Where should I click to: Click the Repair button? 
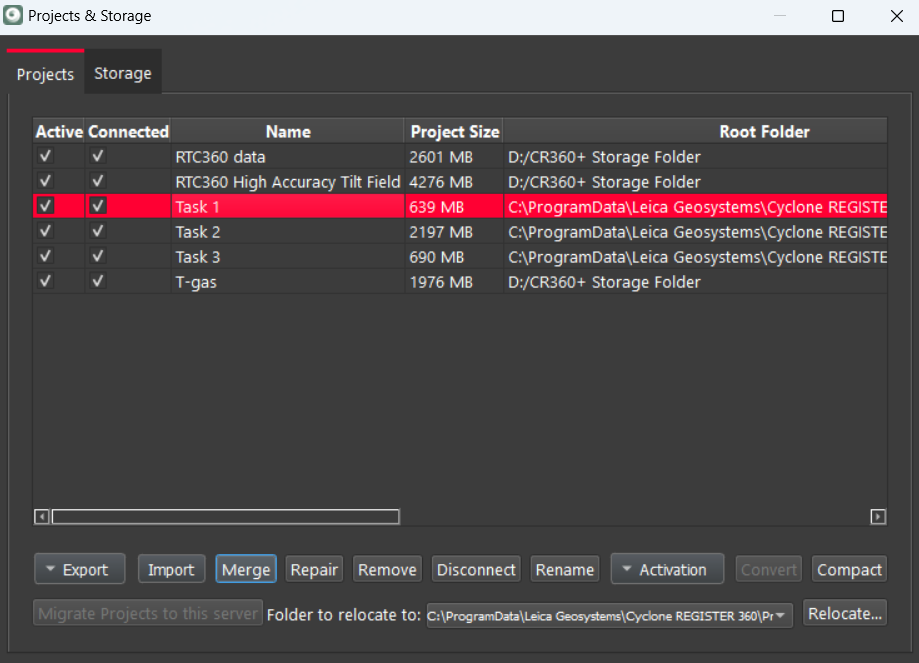pos(314,570)
